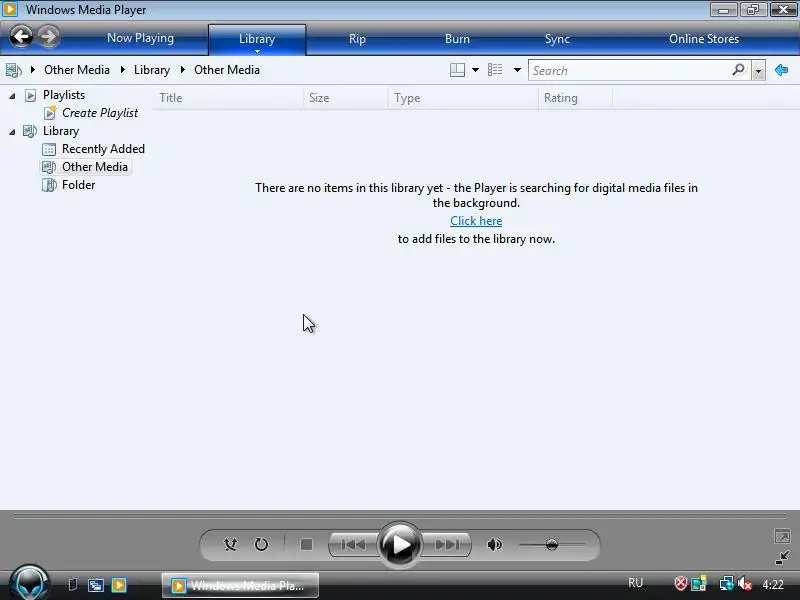Switch to full screen view icon
Viewport: 800px width, 600px height.
(x=782, y=536)
